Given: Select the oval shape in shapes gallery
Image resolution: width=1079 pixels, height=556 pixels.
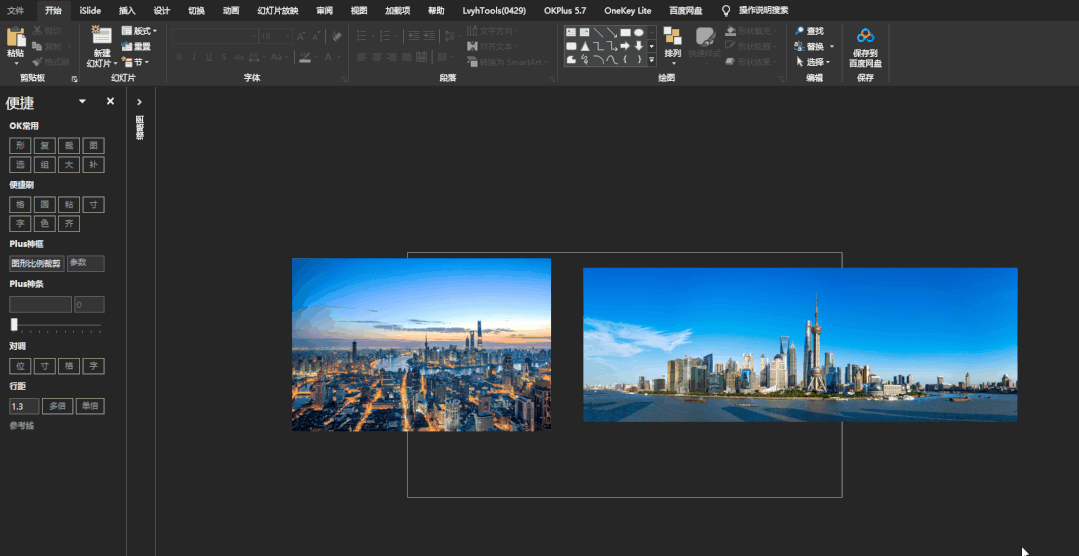Looking at the screenshot, I should 638,33.
